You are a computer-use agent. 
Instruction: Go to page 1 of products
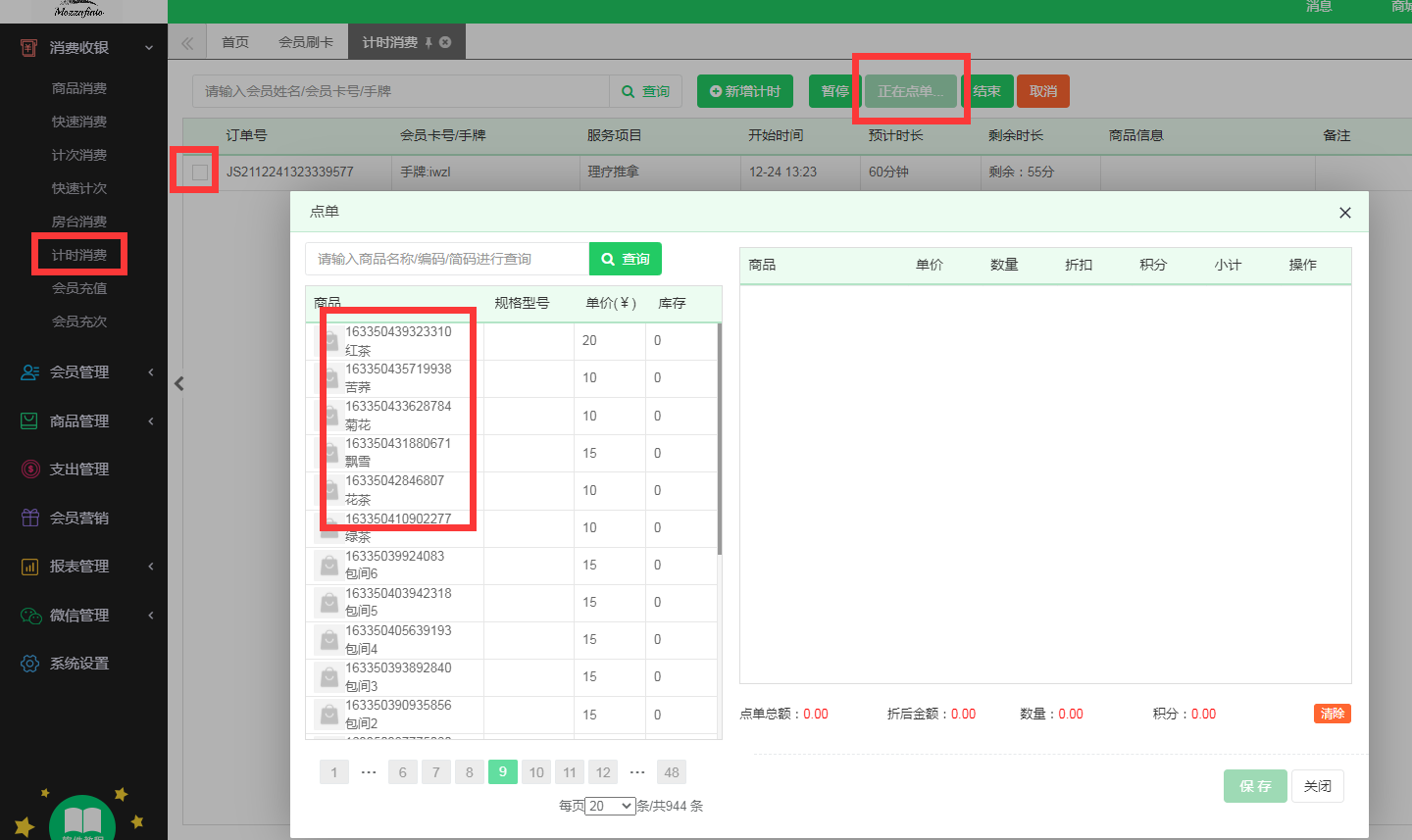point(334,772)
